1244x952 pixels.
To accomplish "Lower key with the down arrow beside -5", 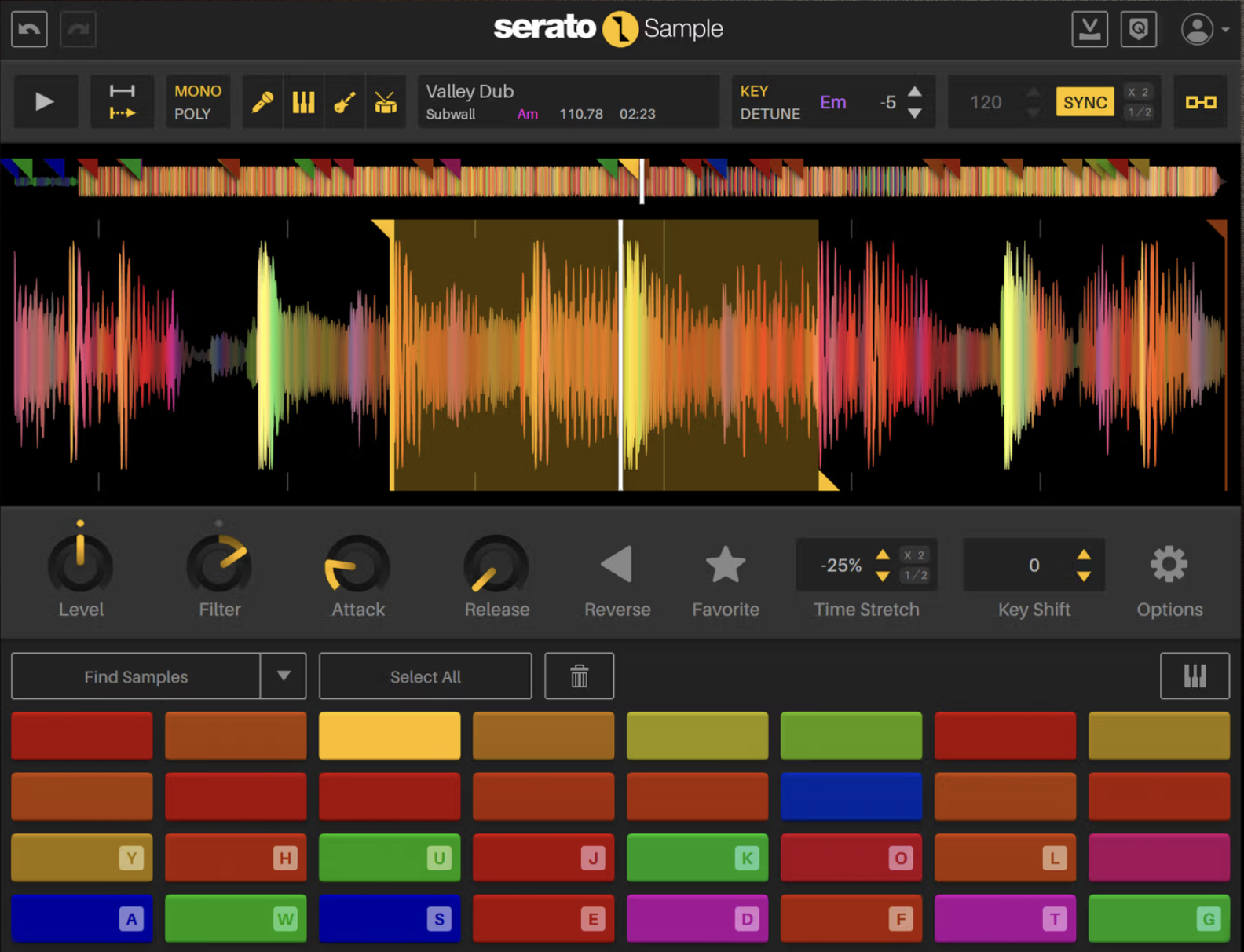I will (915, 114).
